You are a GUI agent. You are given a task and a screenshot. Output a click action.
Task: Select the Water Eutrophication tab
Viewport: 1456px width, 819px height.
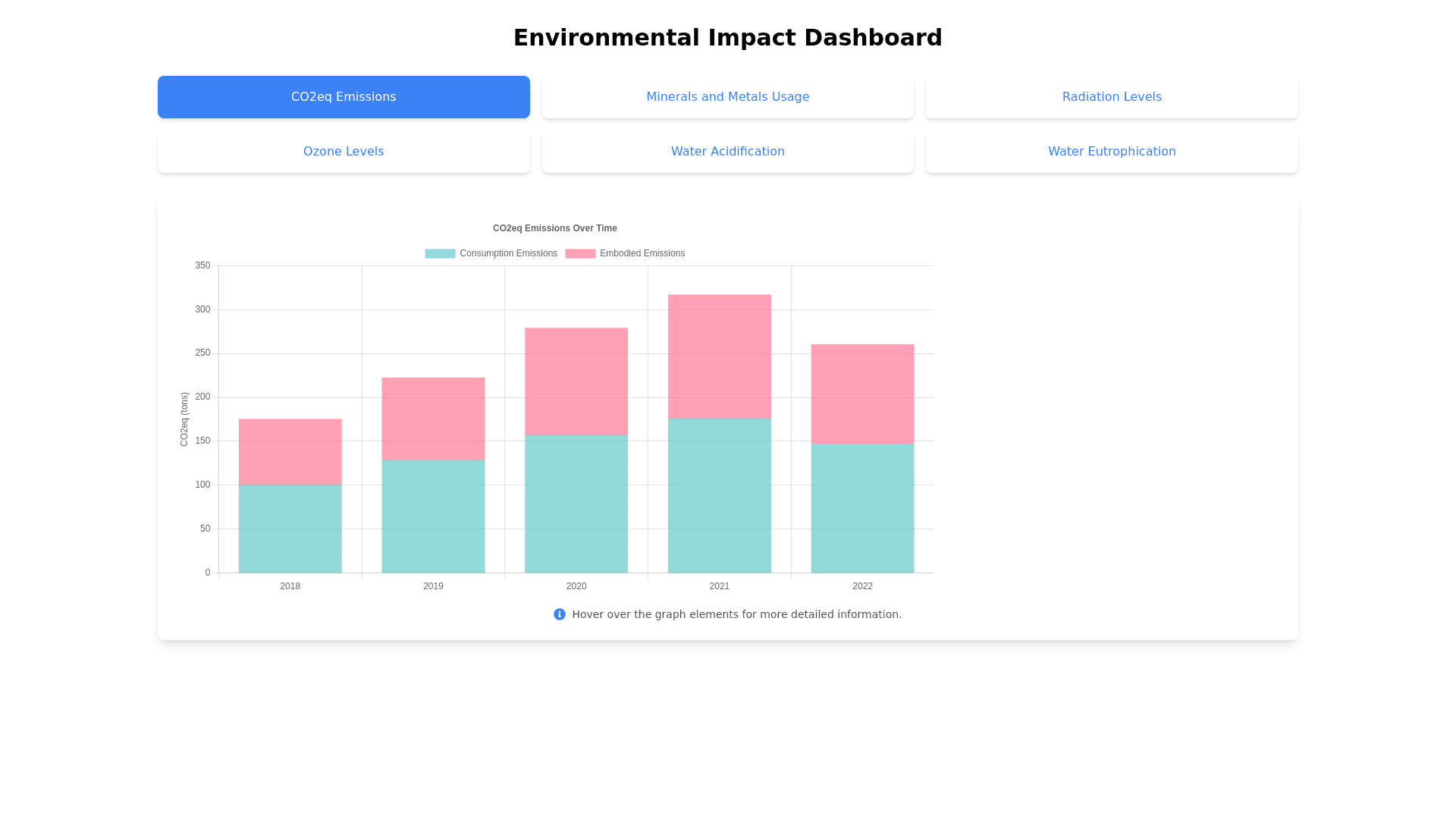[x=1111, y=152]
